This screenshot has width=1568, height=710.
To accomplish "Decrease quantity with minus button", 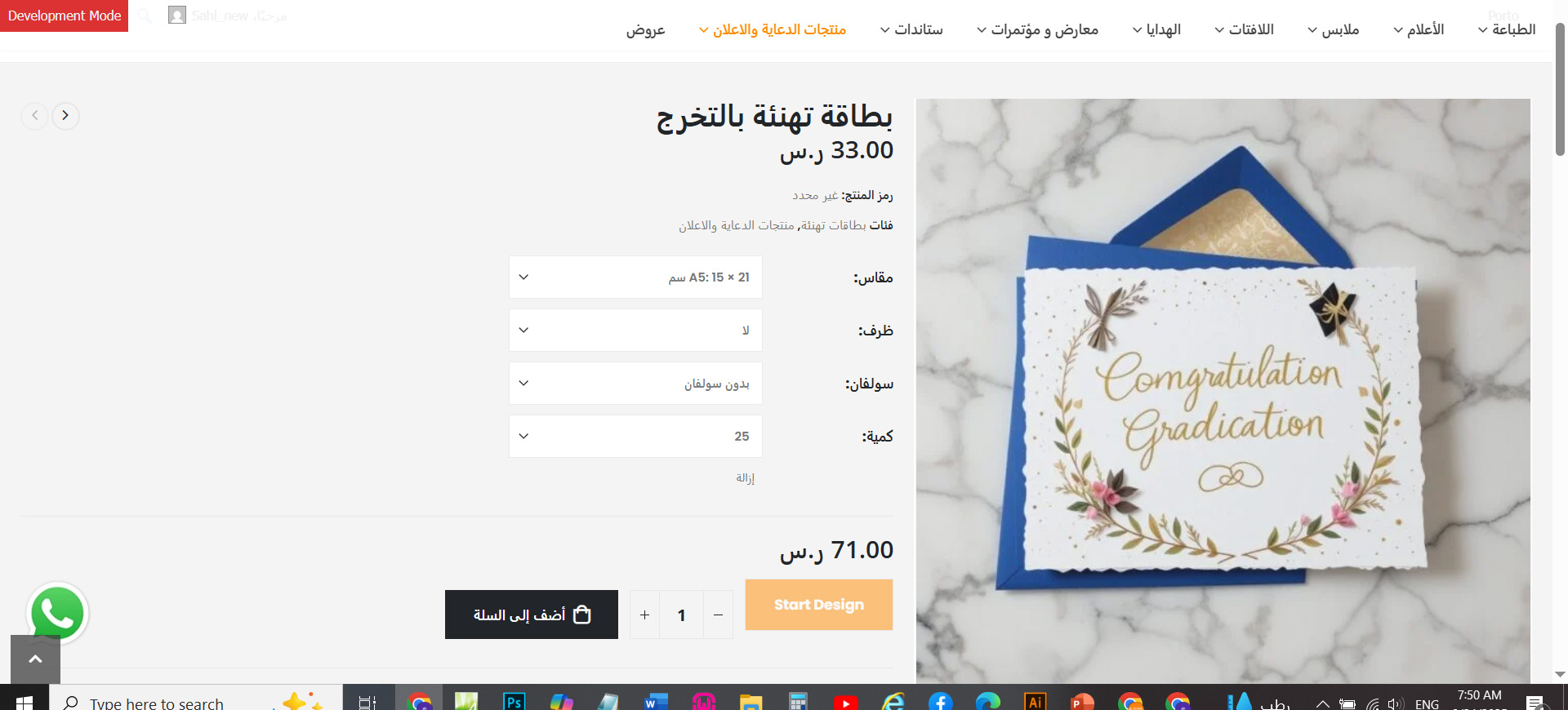I will tap(718, 615).
